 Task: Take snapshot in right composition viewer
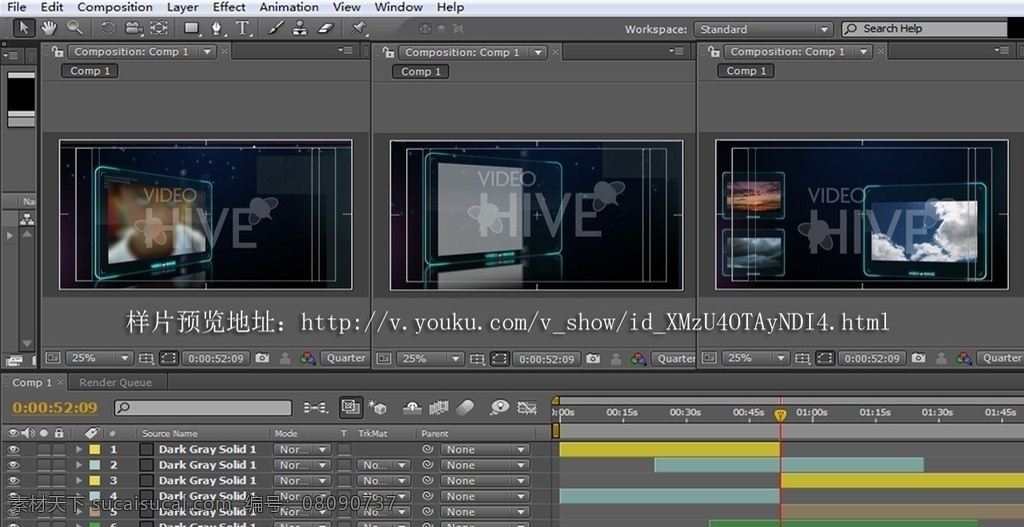pos(918,358)
